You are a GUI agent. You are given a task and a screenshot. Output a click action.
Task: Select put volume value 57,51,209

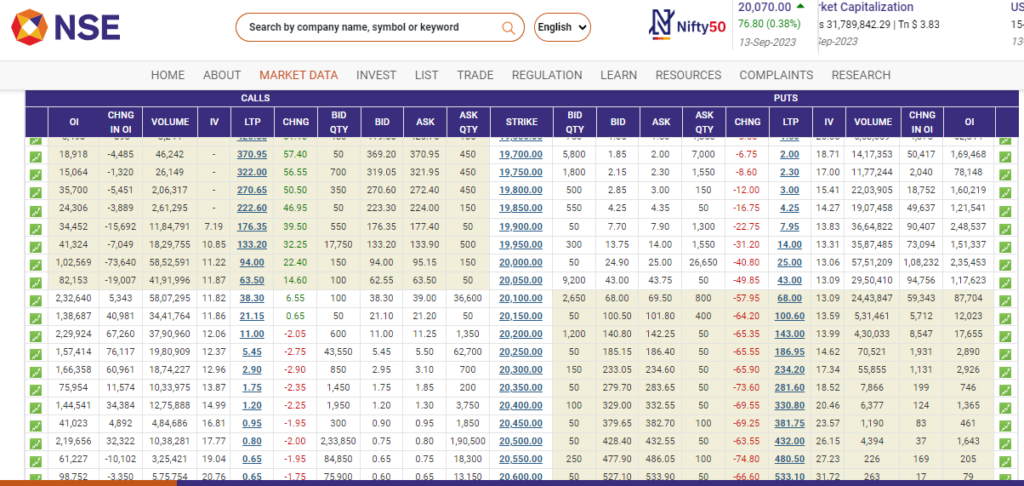pos(872,262)
